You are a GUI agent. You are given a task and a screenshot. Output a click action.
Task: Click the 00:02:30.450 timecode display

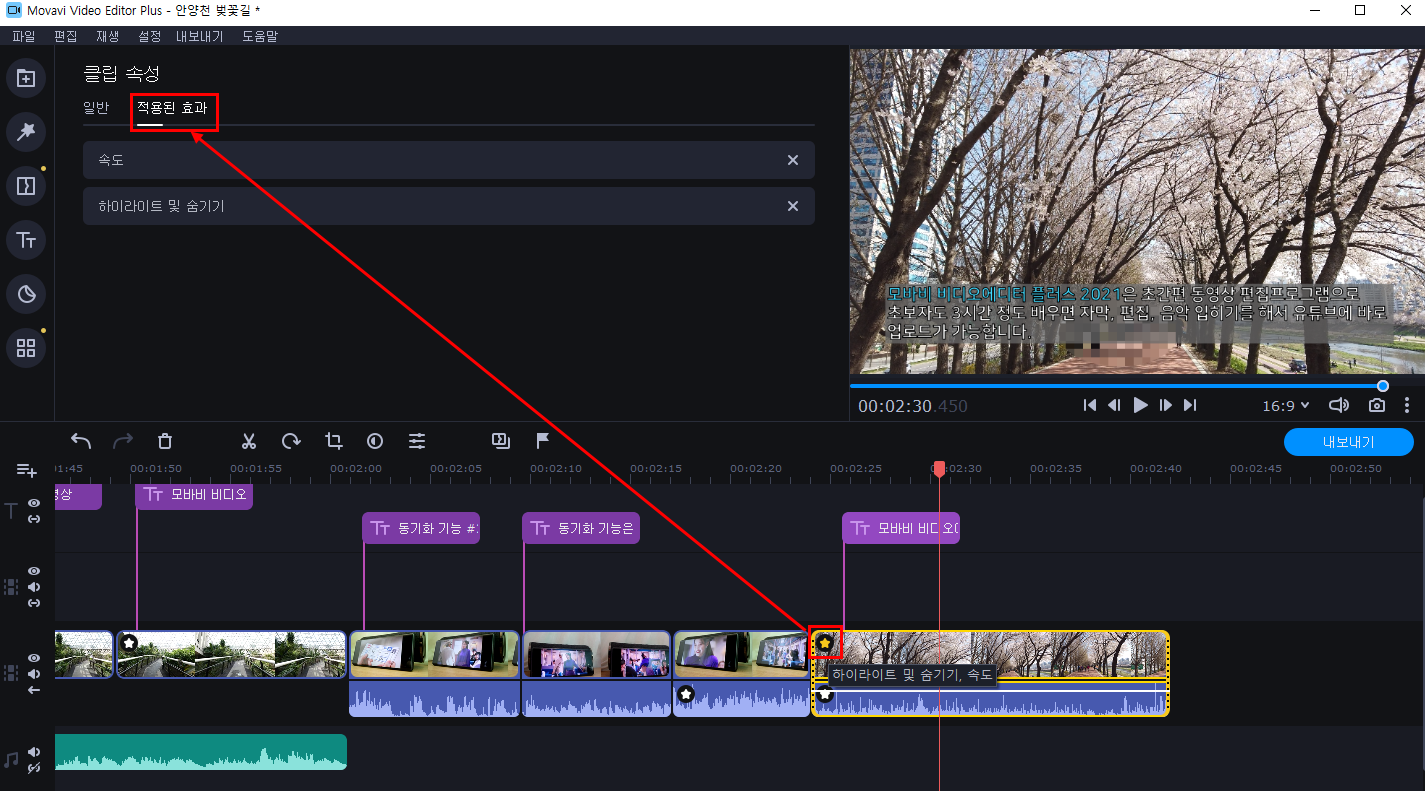pyautogui.click(x=913, y=406)
